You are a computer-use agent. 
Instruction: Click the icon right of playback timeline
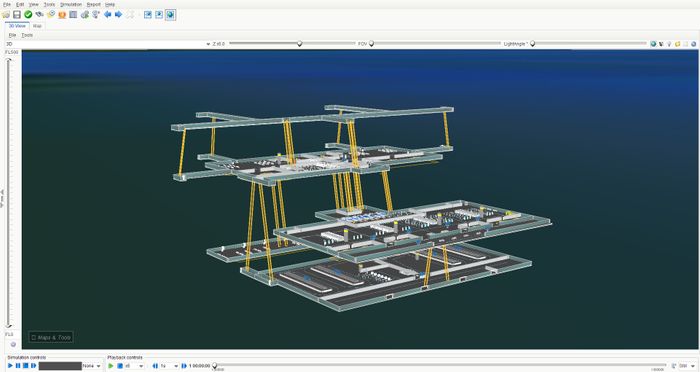(x=673, y=366)
